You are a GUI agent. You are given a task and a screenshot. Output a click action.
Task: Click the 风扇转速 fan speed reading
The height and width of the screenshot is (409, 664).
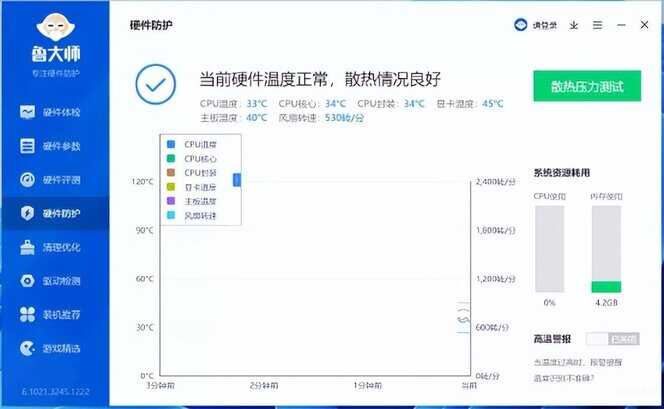pyautogui.click(x=344, y=118)
